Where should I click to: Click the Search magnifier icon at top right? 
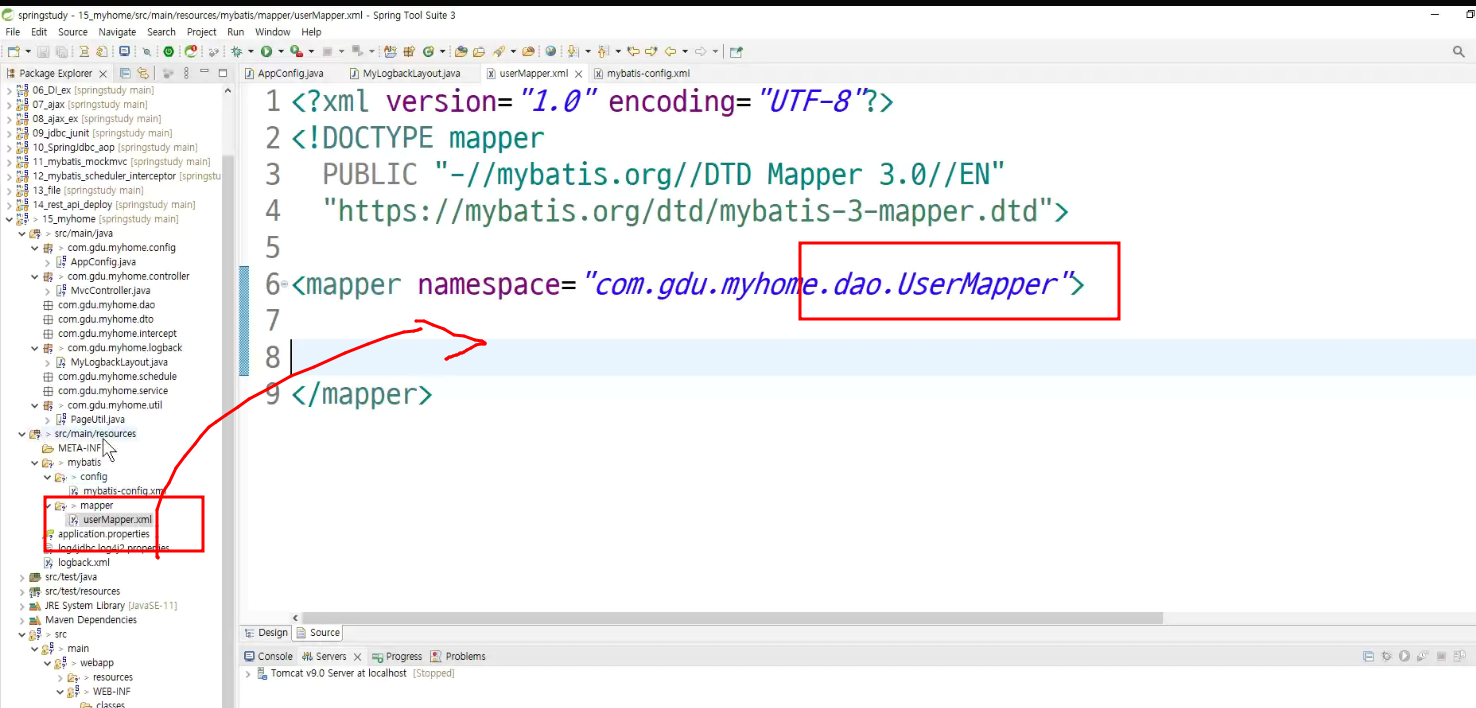(x=1458, y=51)
